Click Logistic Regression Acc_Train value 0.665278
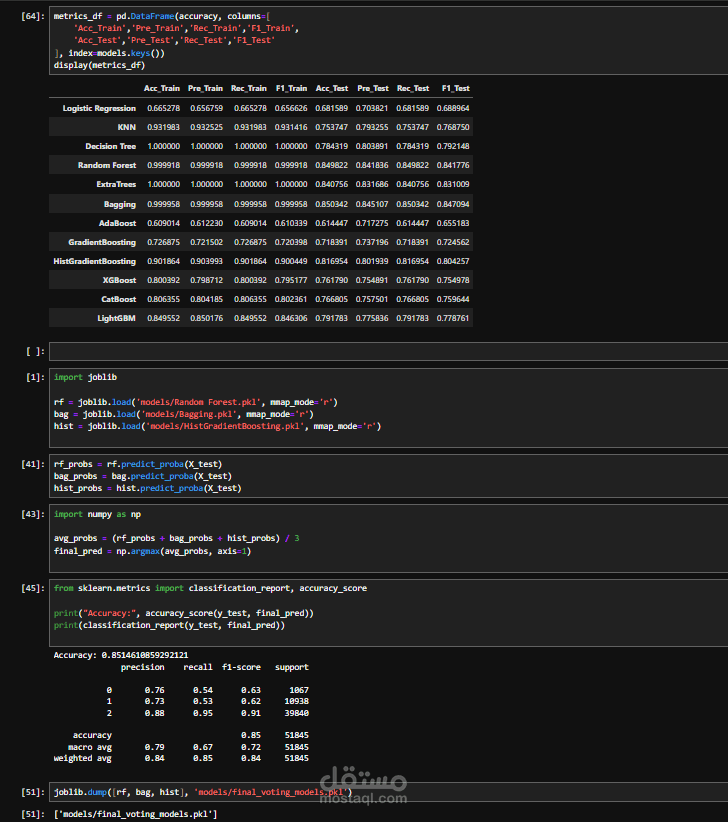Screen dimensions: 728x822 164,108
